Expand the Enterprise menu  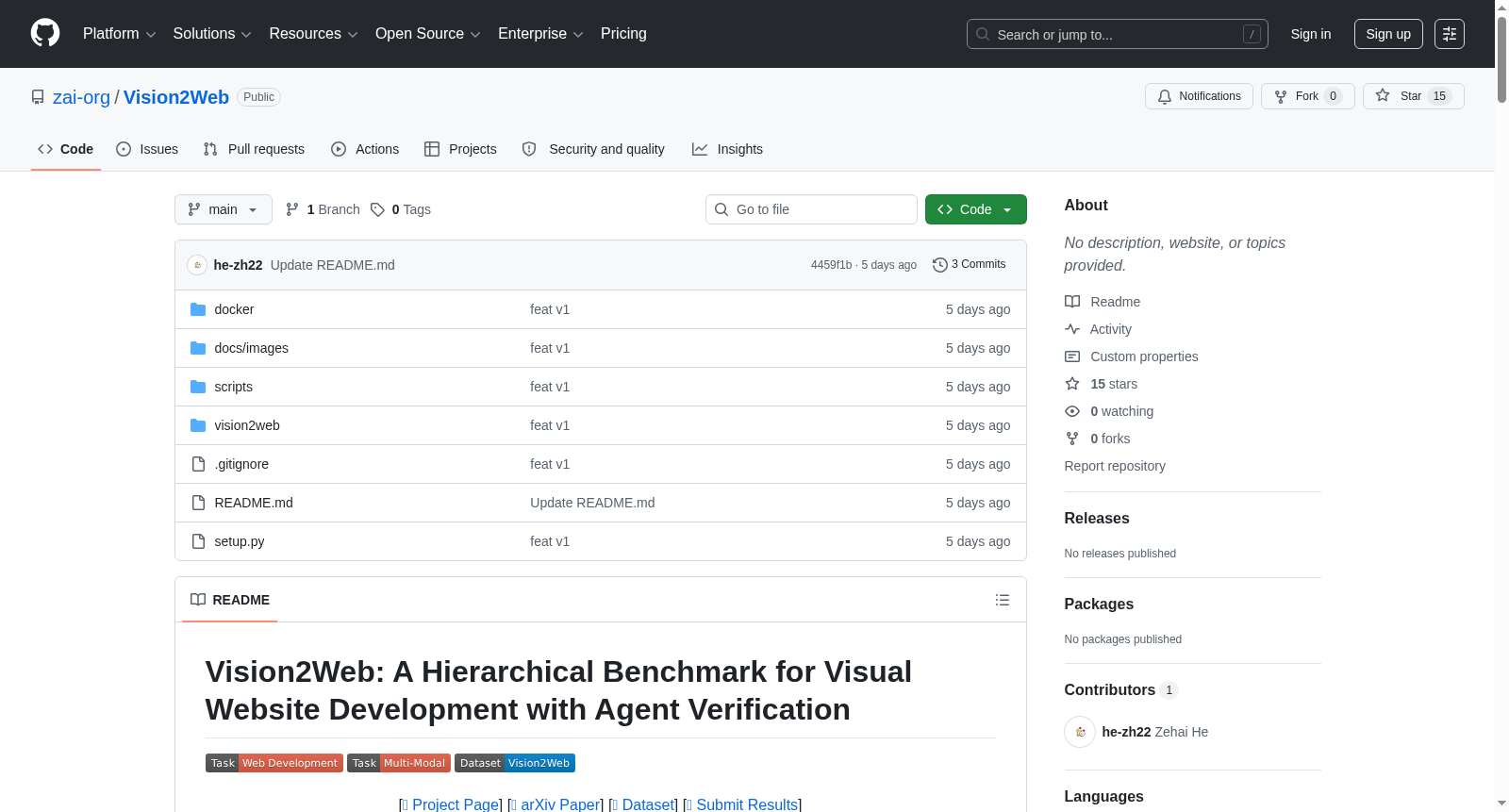tap(540, 34)
